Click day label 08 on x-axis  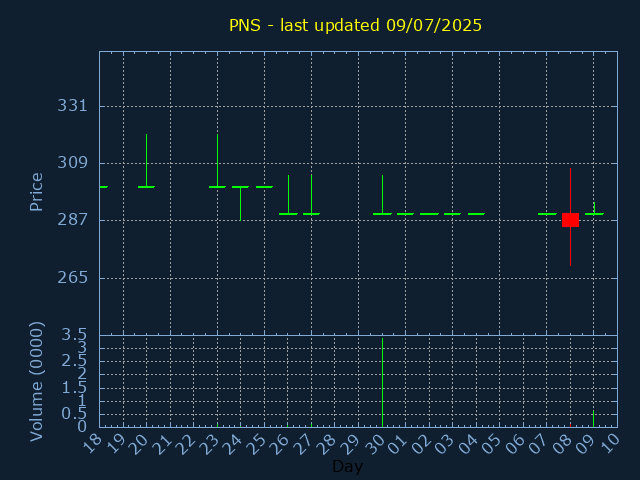pos(563,443)
